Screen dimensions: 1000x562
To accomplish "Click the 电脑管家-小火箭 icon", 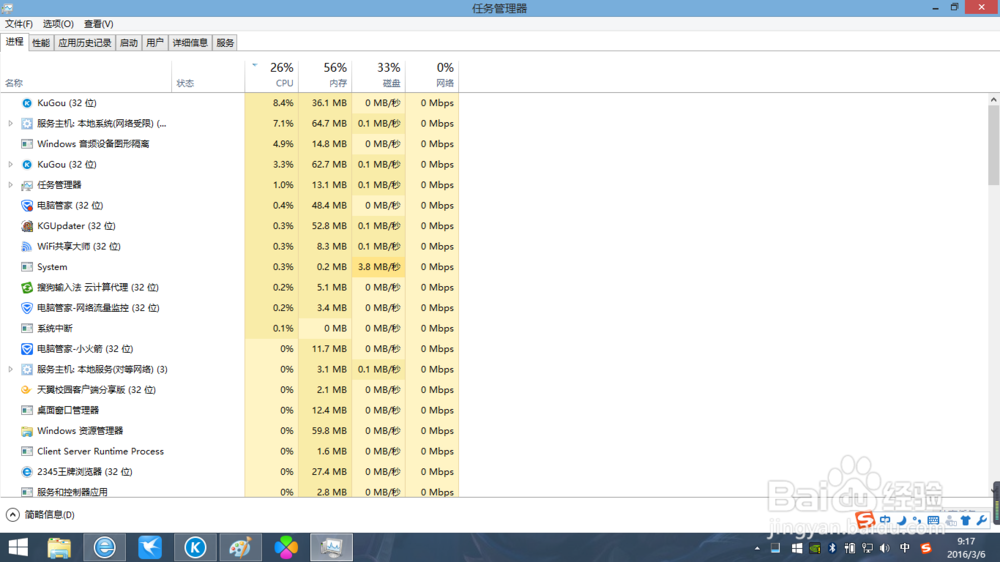I will coord(27,349).
